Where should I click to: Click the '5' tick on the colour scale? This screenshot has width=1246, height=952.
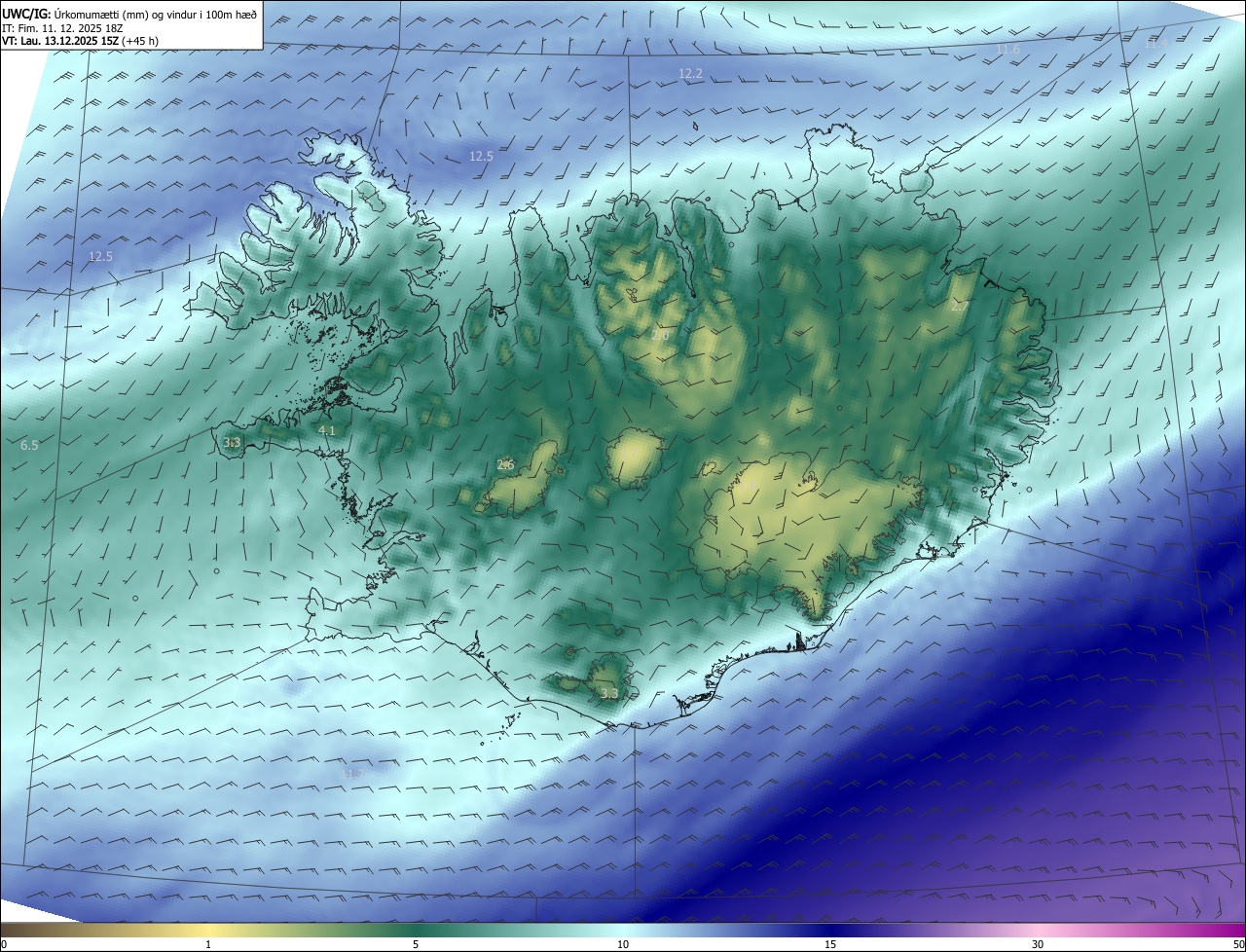click(416, 944)
